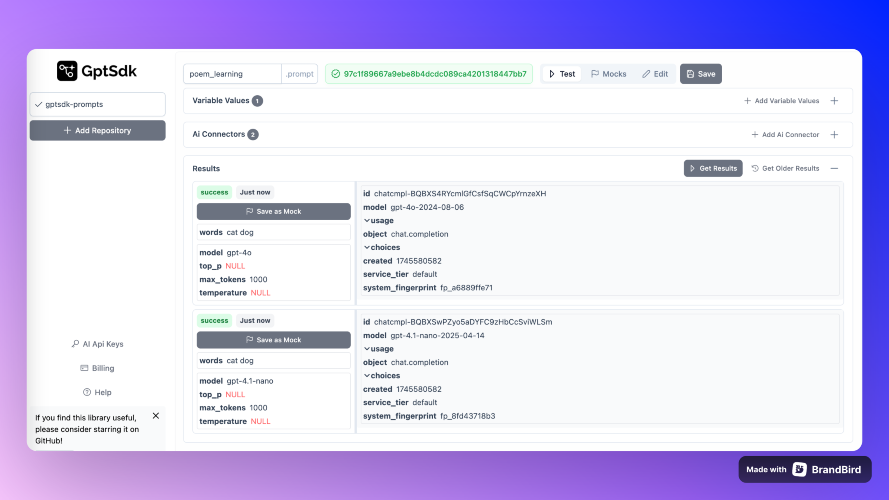Dismiss the GitHub star notice
Screen dimensions: 889x500
tap(156, 416)
